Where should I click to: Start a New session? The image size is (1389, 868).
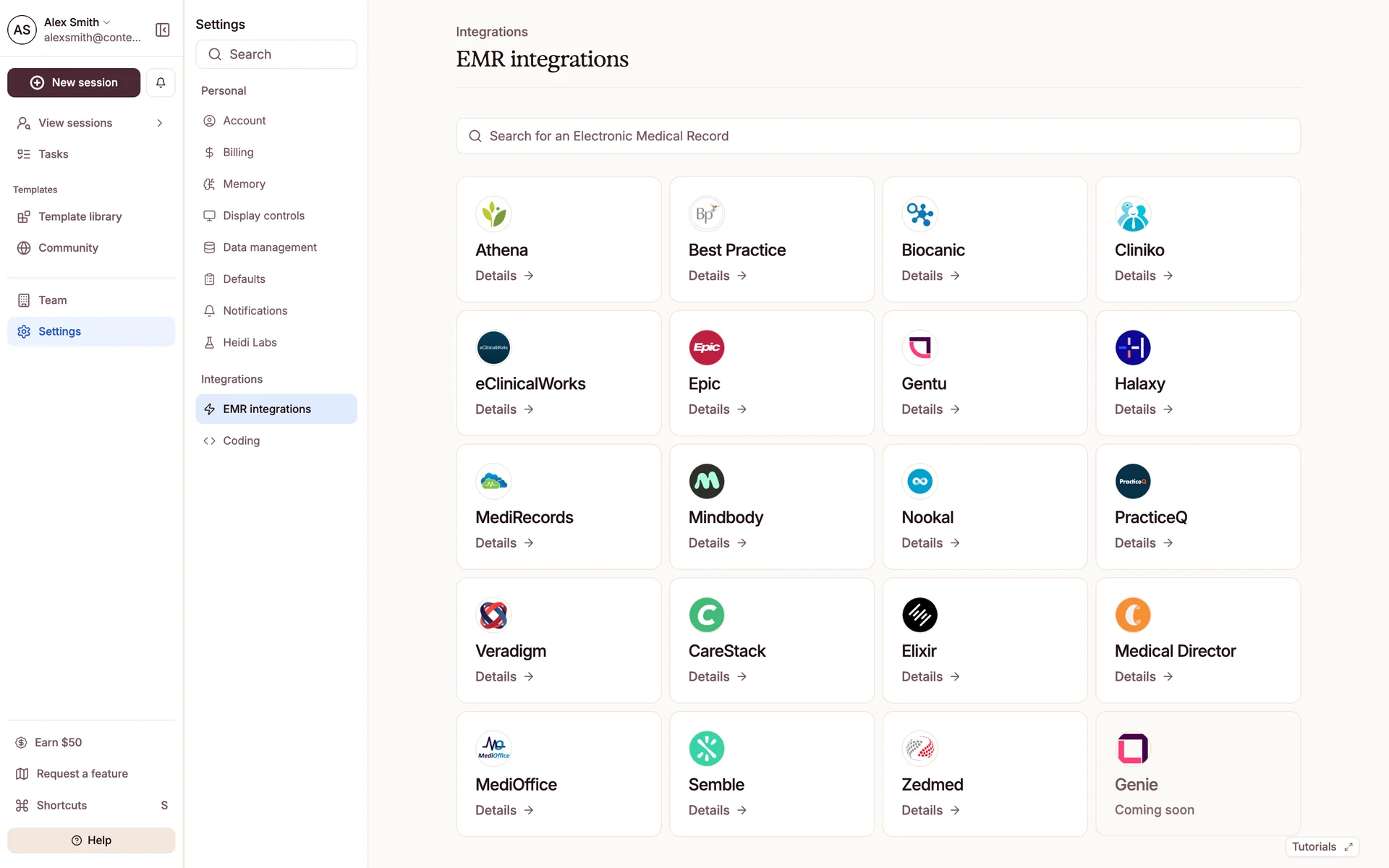click(x=74, y=82)
